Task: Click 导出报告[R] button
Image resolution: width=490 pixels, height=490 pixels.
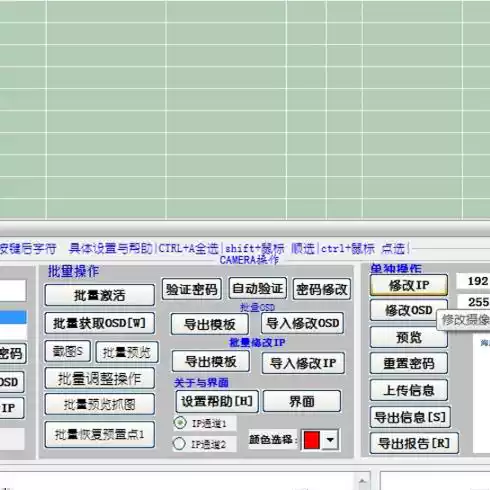Action: click(414, 443)
